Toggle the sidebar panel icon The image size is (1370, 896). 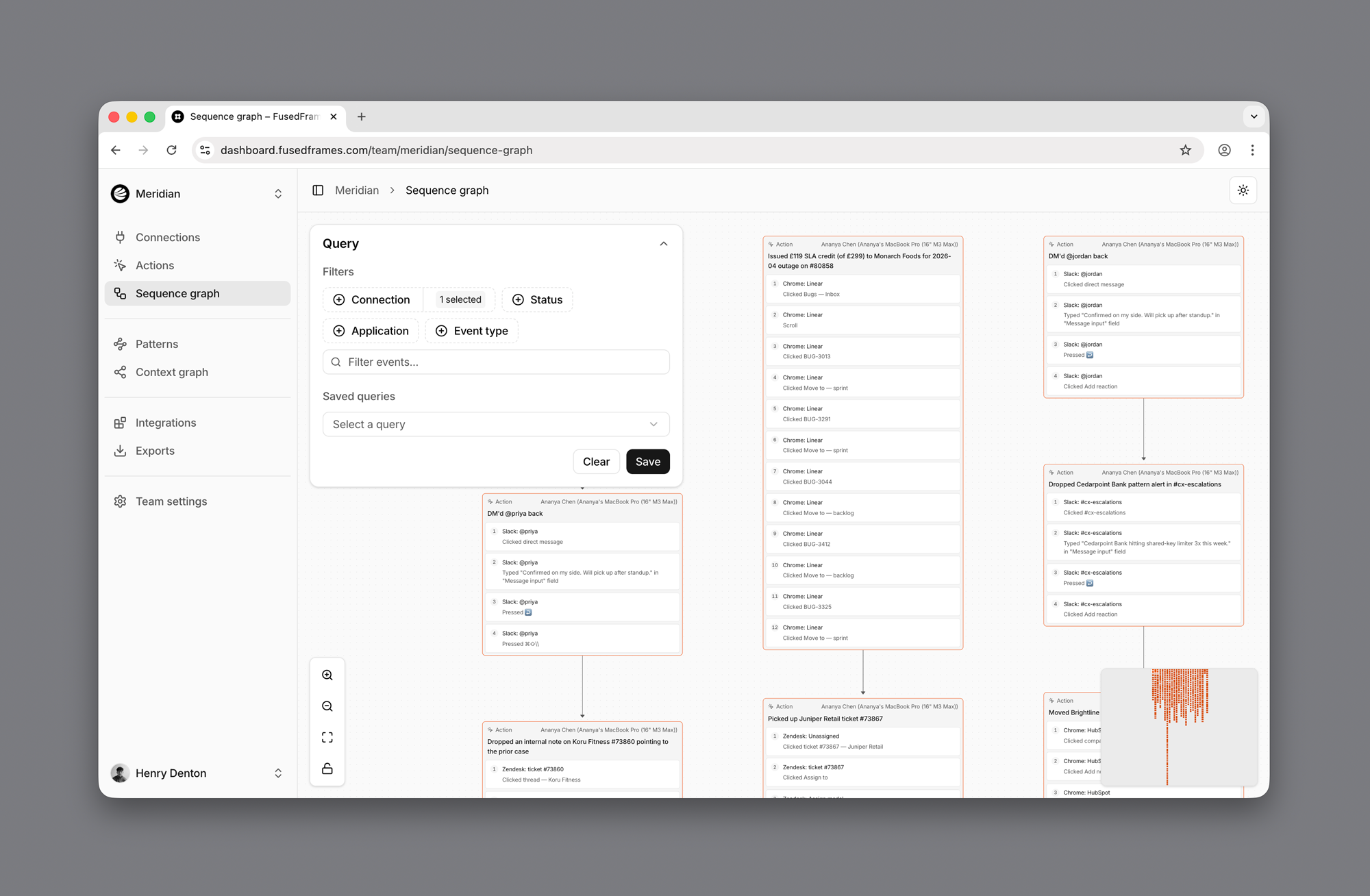coord(318,190)
